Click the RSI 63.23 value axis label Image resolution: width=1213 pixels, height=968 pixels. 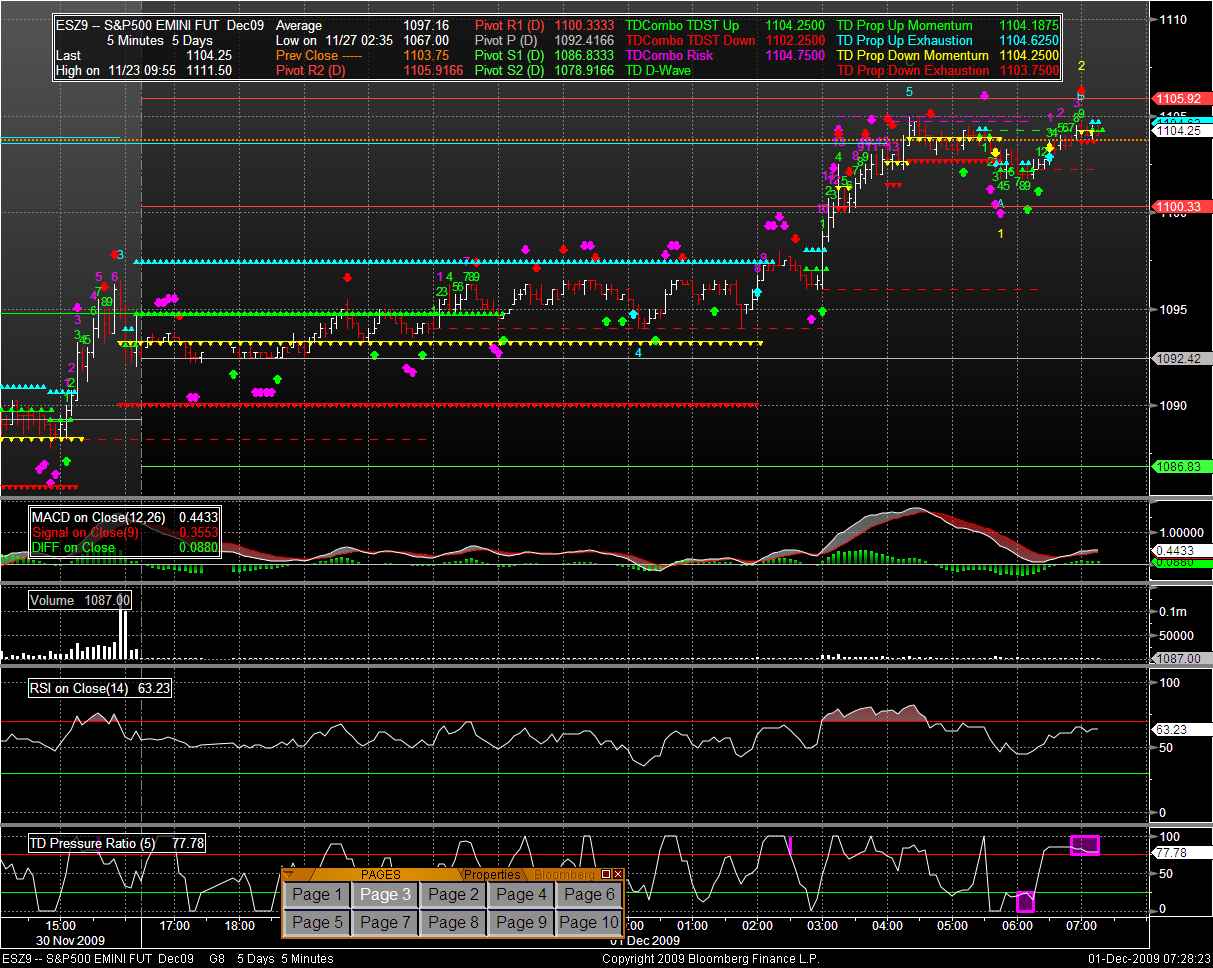(1172, 730)
